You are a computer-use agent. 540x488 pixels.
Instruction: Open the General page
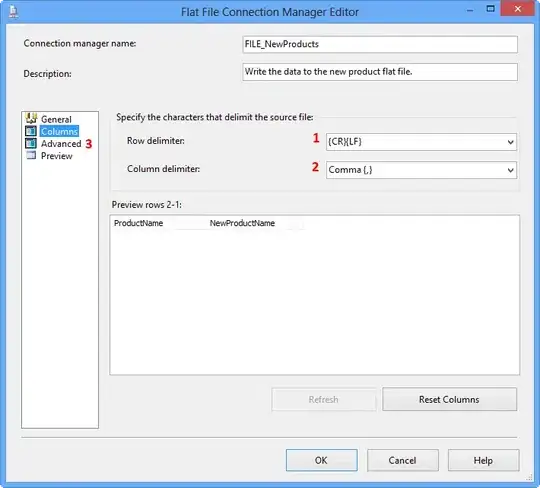coord(56,119)
